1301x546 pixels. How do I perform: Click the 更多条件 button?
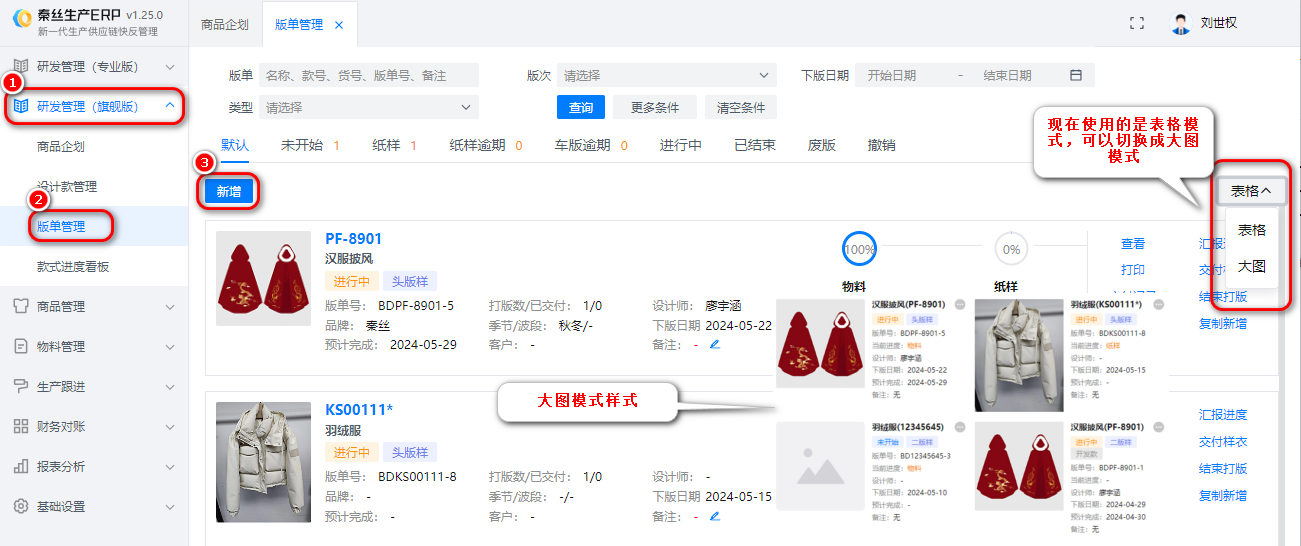(655, 108)
